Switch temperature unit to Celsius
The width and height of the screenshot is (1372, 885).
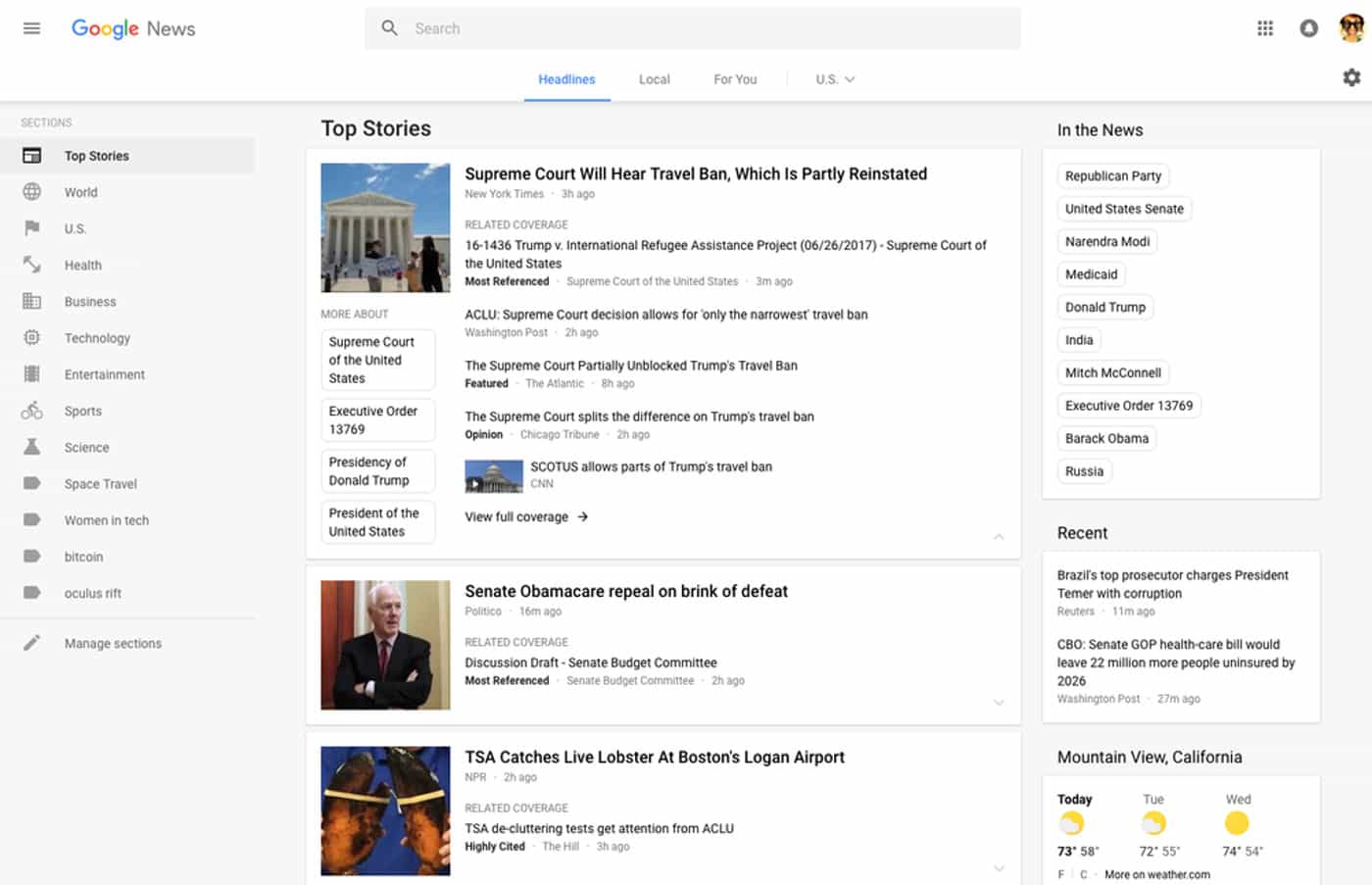pos(1083,874)
